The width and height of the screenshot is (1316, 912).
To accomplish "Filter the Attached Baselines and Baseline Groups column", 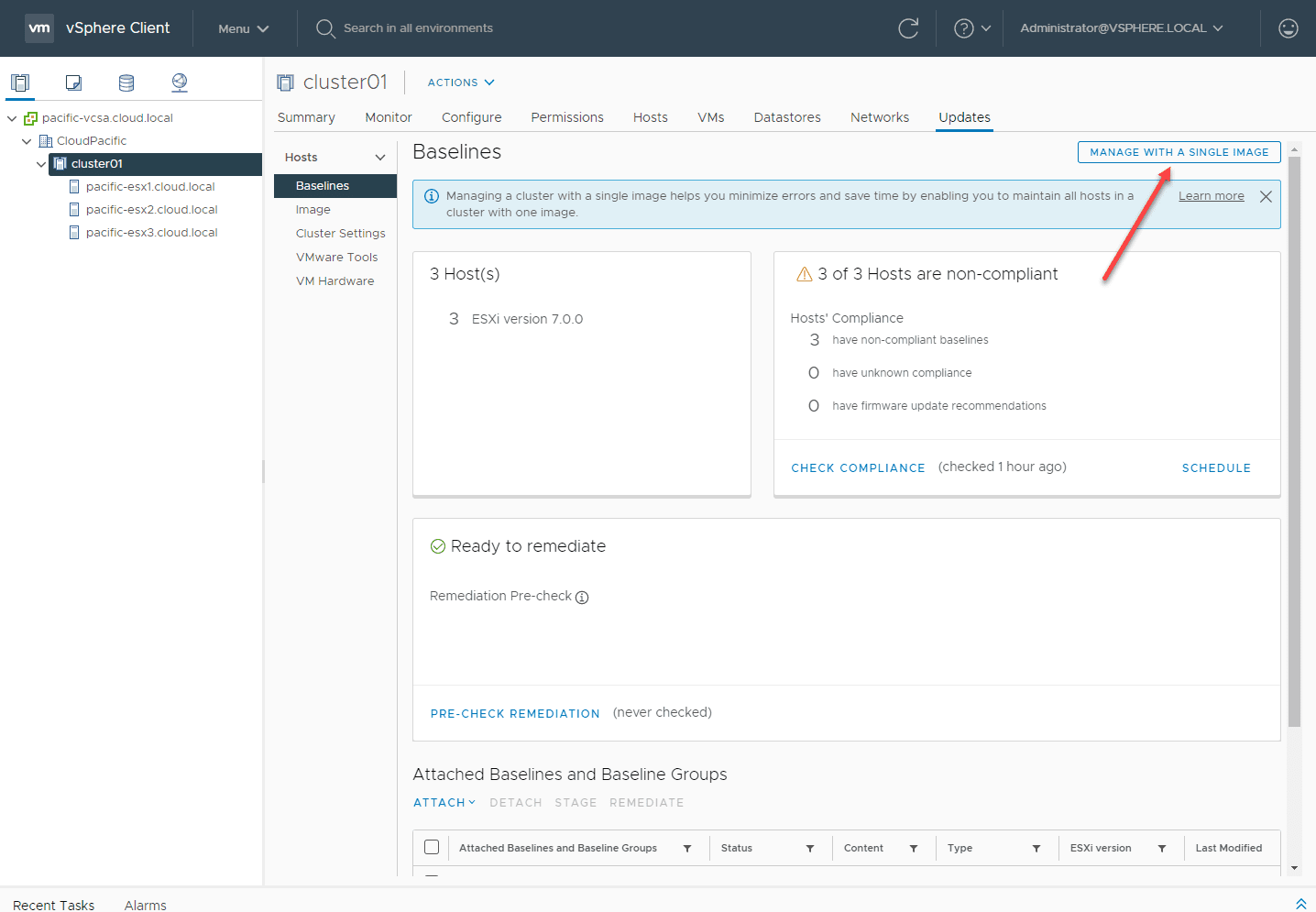I will [x=687, y=849].
